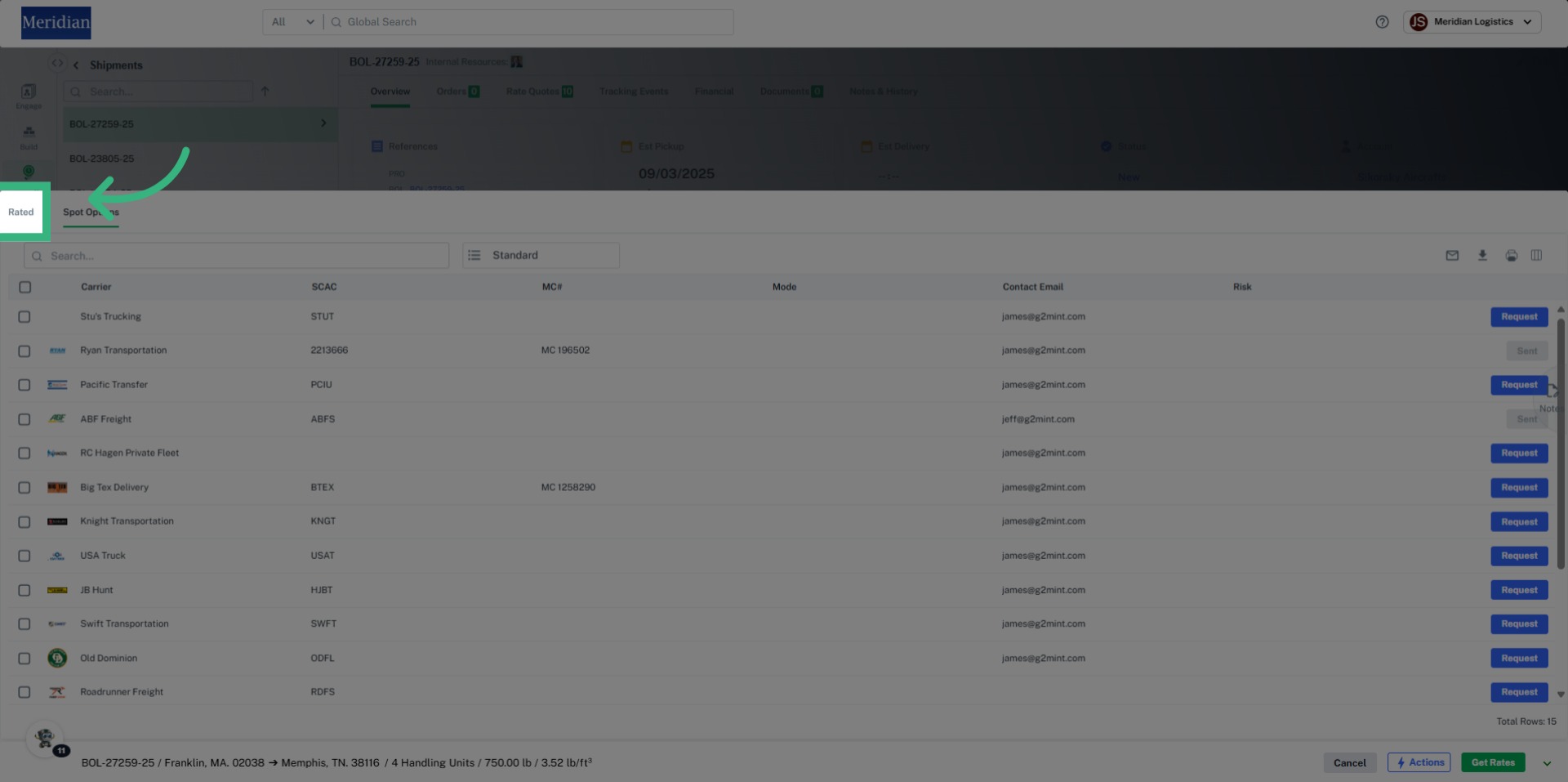Viewport: 1568px width, 782px height.
Task: Expand the chevron next to Get Rates
Action: click(x=1547, y=763)
